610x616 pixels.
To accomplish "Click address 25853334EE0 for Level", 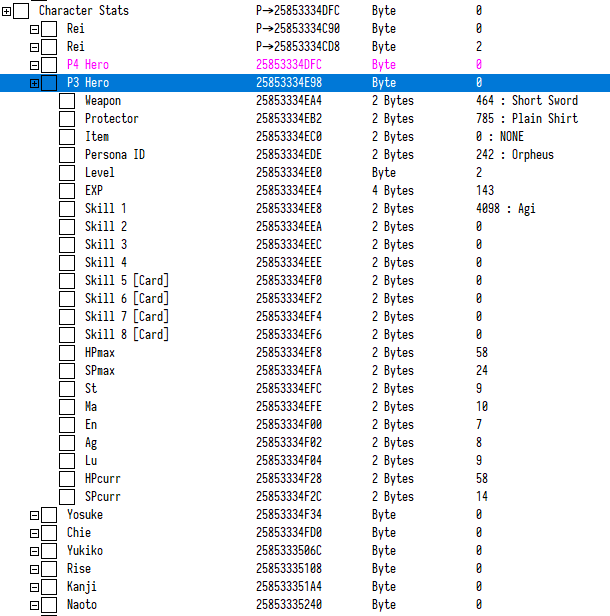I will coord(289,173).
